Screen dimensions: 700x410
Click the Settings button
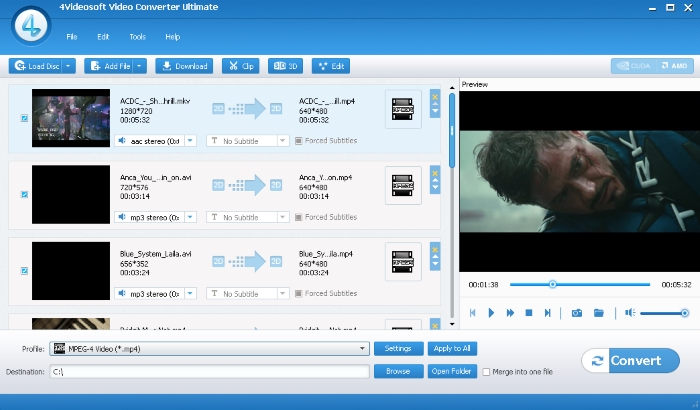click(398, 348)
